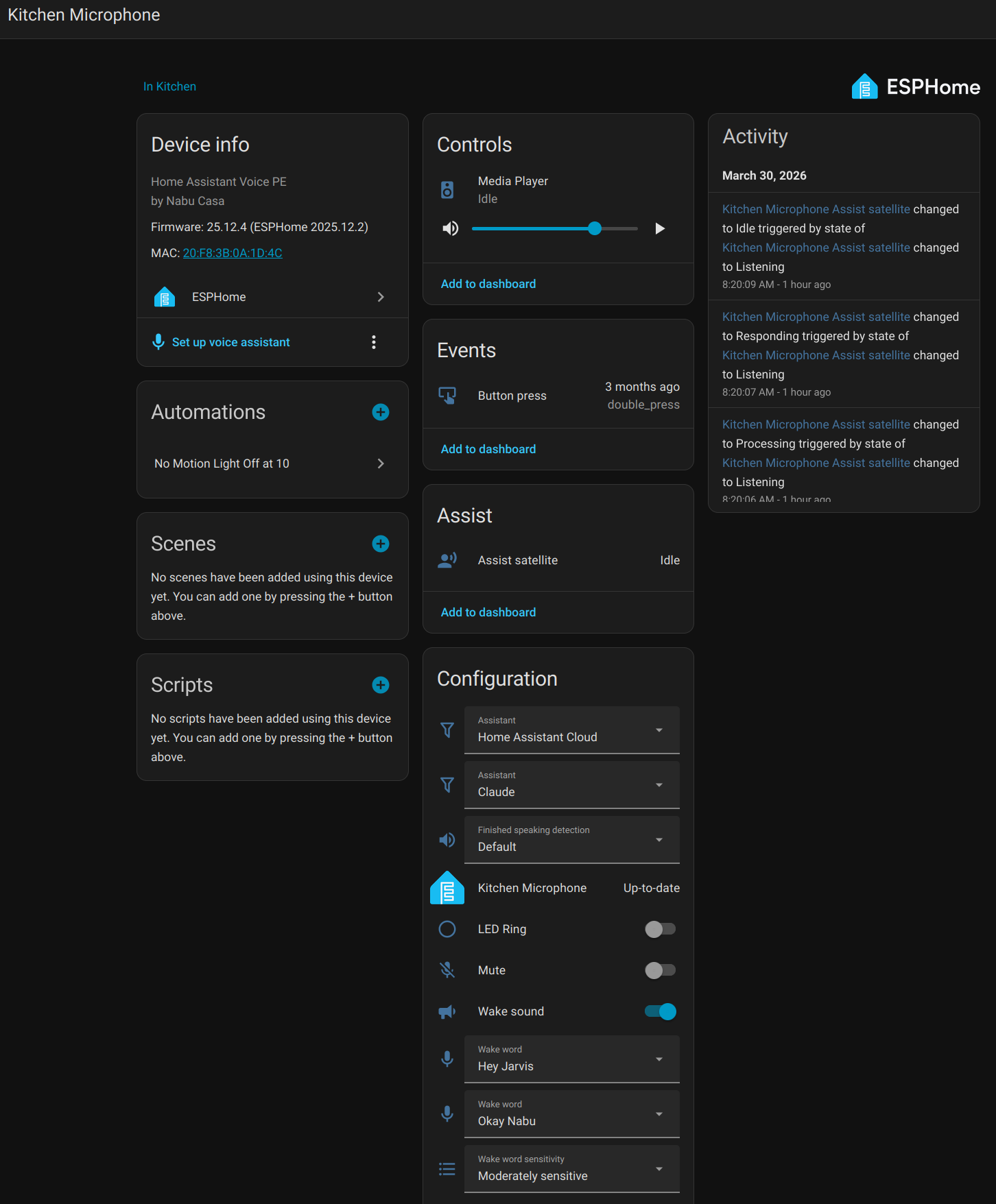Click the Media Player speaker icon
Image resolution: width=996 pixels, height=1204 pixels.
click(x=447, y=190)
